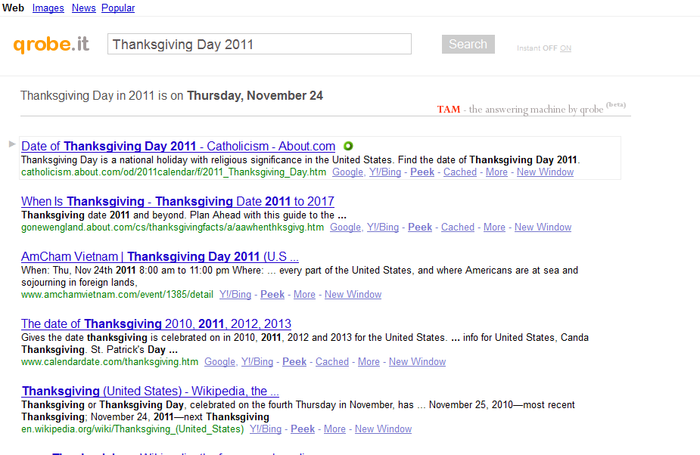Open the AmCham Vietnam Thanksgiving Day result

pos(160,257)
